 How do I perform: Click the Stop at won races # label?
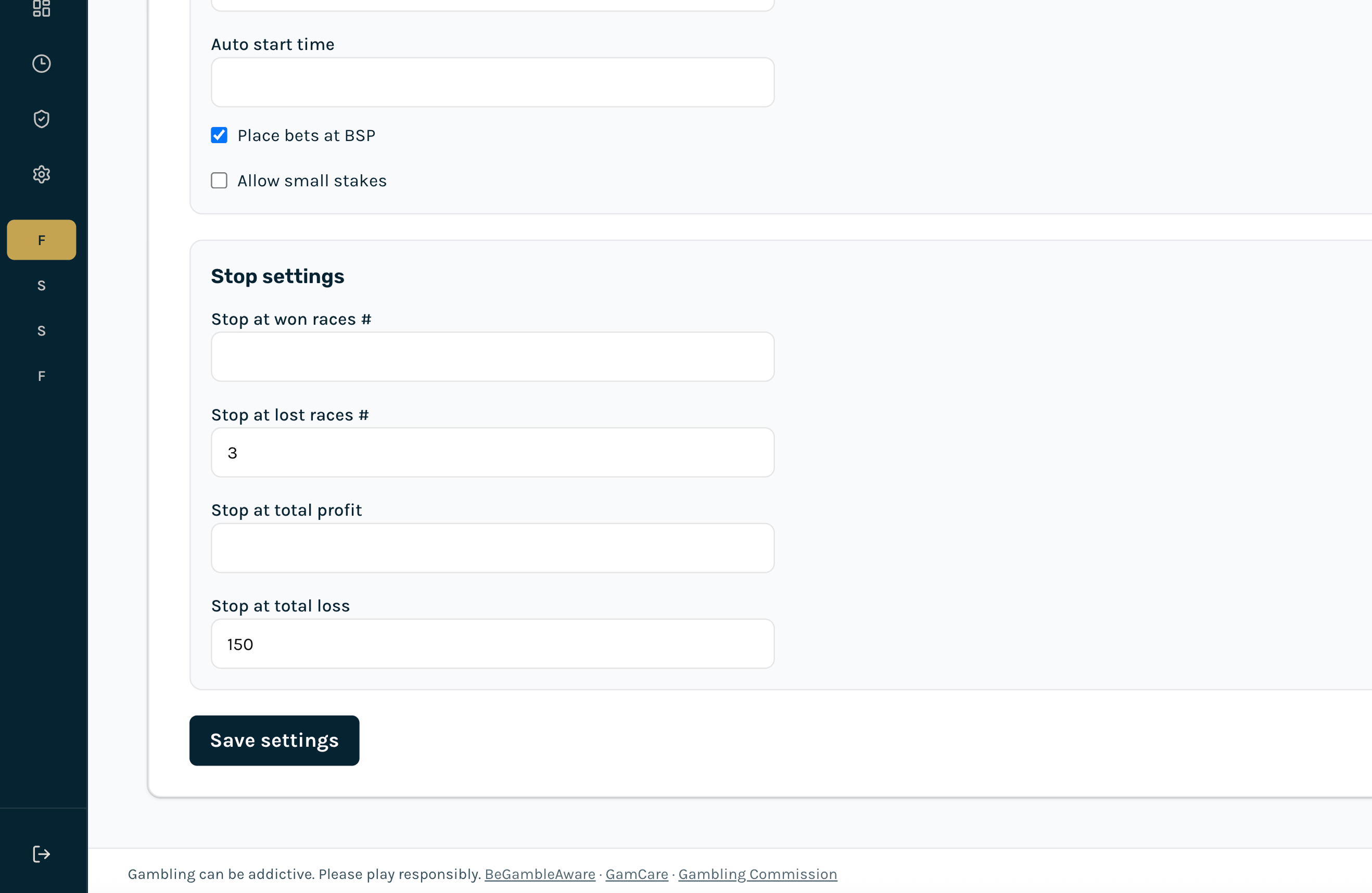coord(291,320)
